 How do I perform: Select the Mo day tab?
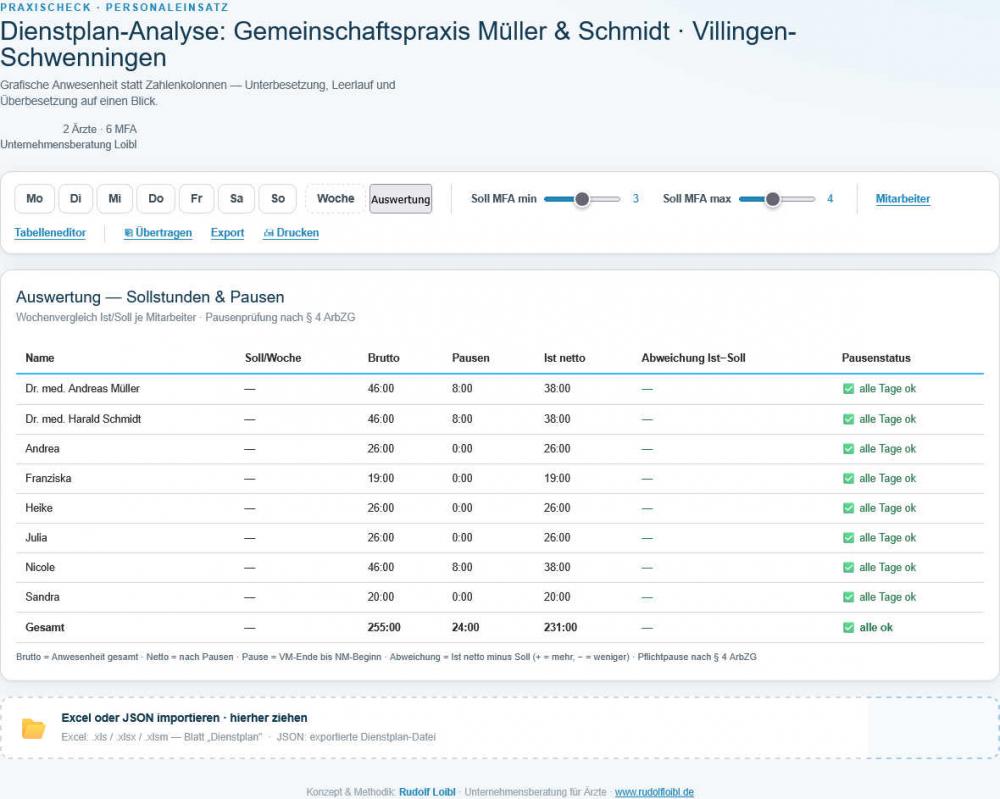tap(34, 198)
